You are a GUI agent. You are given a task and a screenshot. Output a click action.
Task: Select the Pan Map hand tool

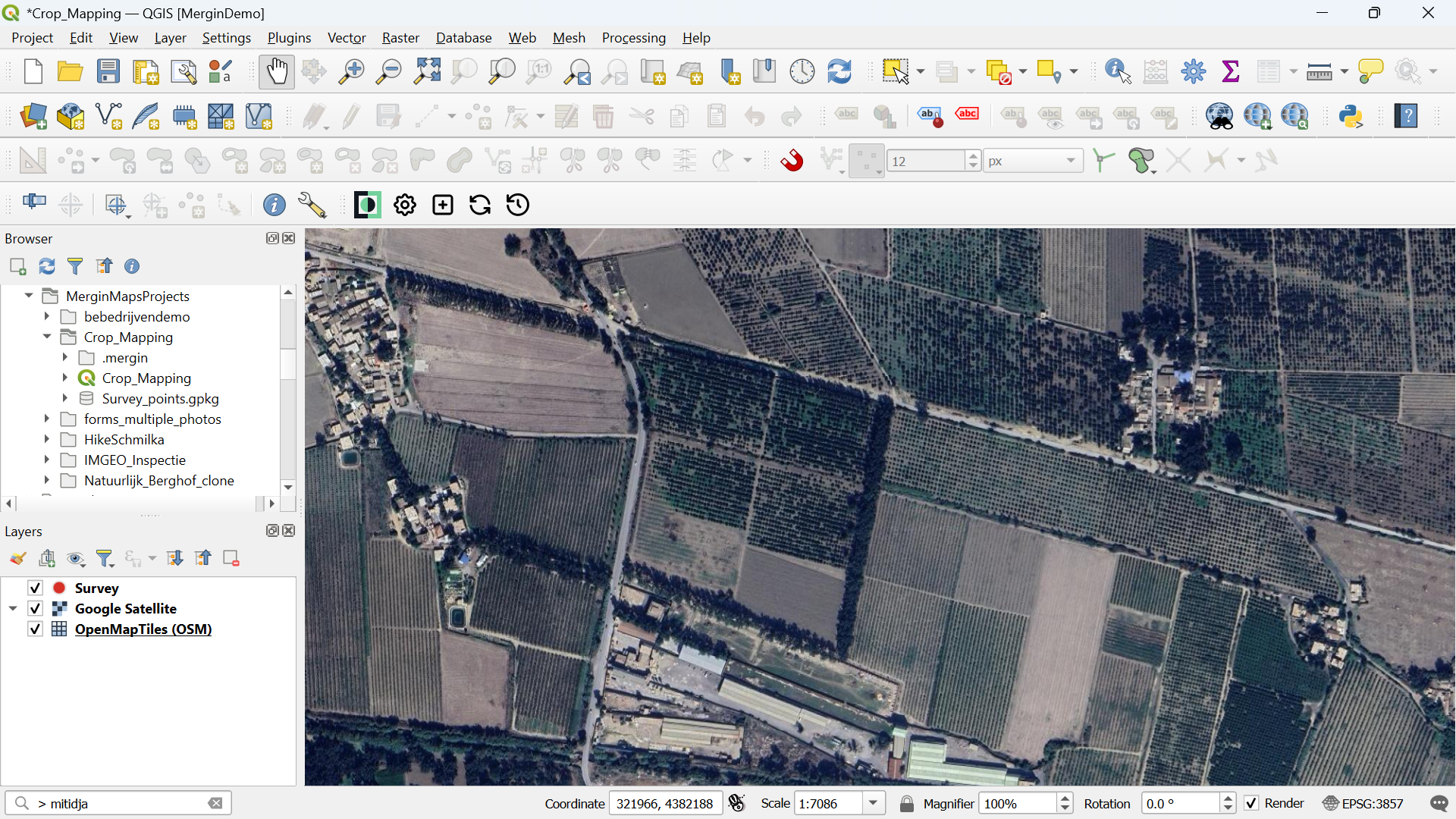click(x=276, y=71)
